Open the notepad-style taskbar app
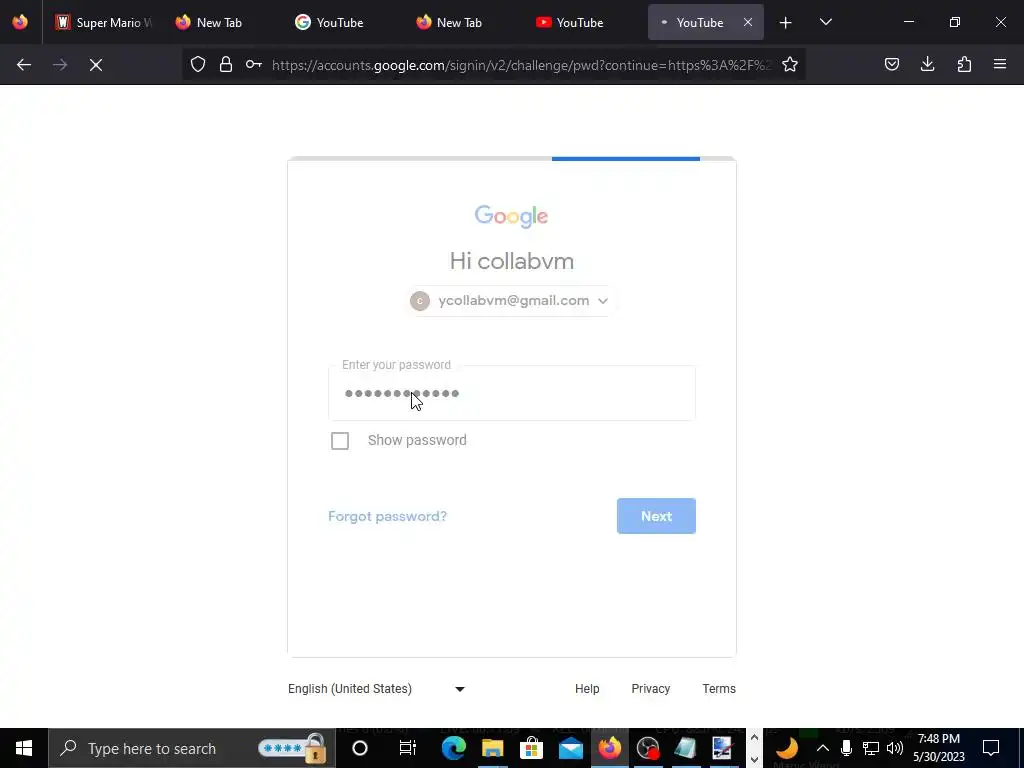 pos(685,748)
